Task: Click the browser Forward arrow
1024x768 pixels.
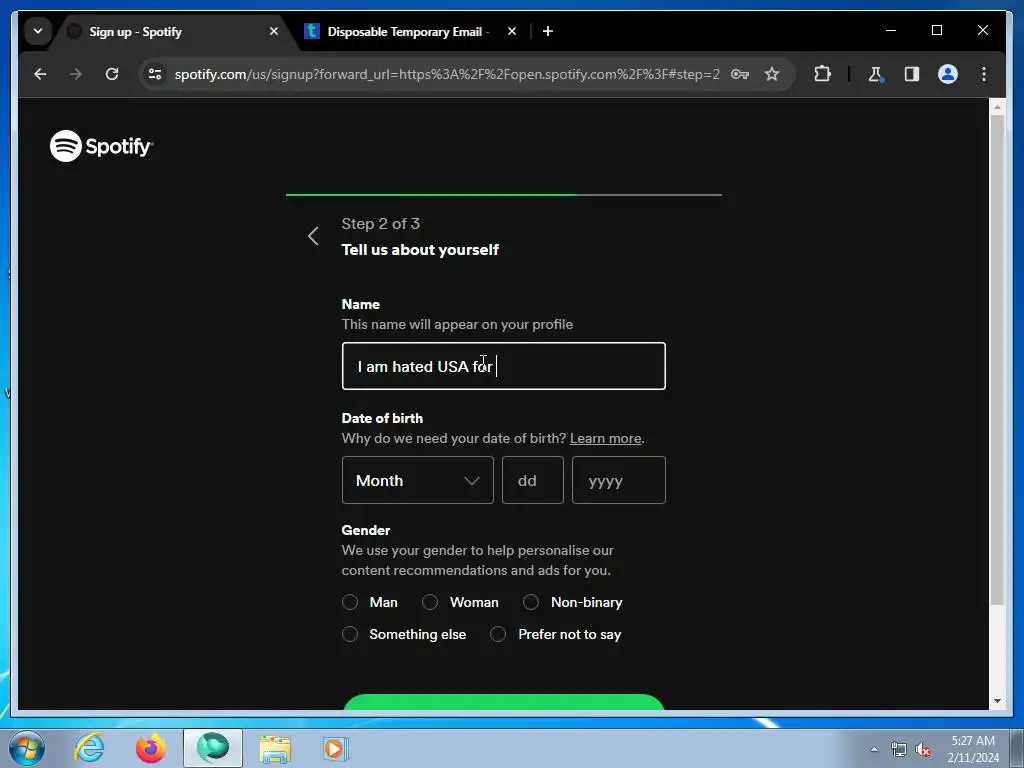Action: click(76, 74)
